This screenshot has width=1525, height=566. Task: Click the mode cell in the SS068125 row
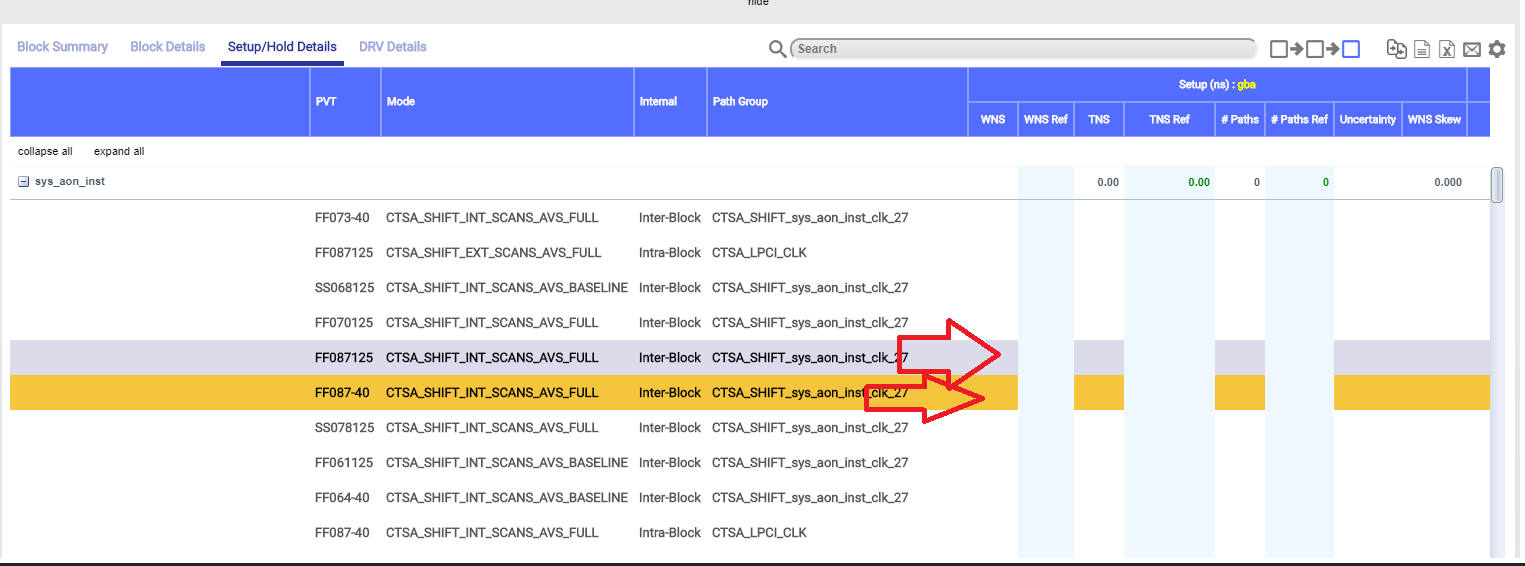click(507, 288)
